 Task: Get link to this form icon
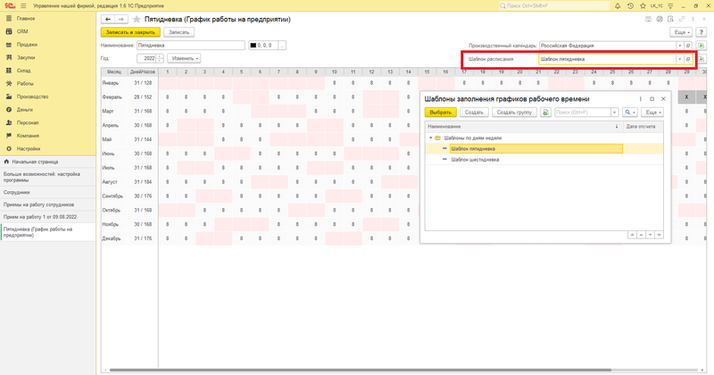[682, 19]
